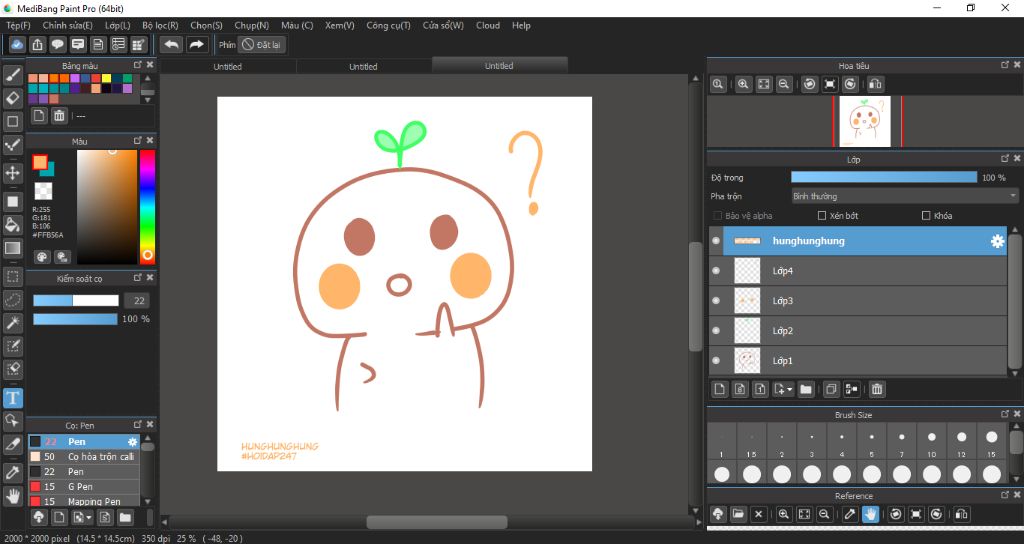Viewport: 1024px width, 544px height.
Task: Open layer settings gear for hunghunghung
Action: (x=997, y=241)
